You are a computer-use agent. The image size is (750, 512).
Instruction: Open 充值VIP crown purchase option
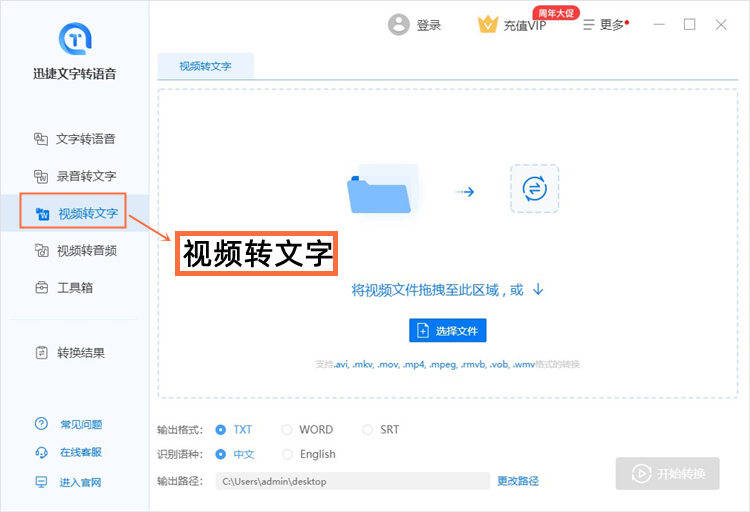(512, 25)
